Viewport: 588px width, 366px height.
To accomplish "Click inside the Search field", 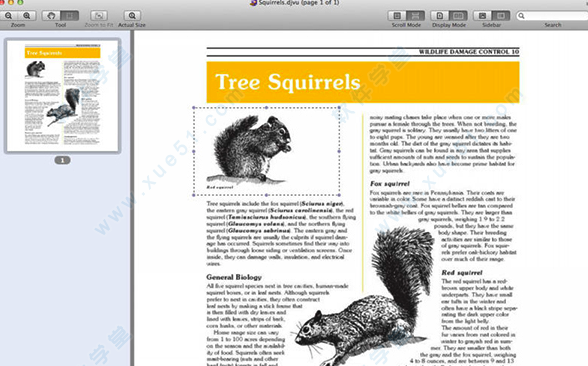I will click(553, 16).
